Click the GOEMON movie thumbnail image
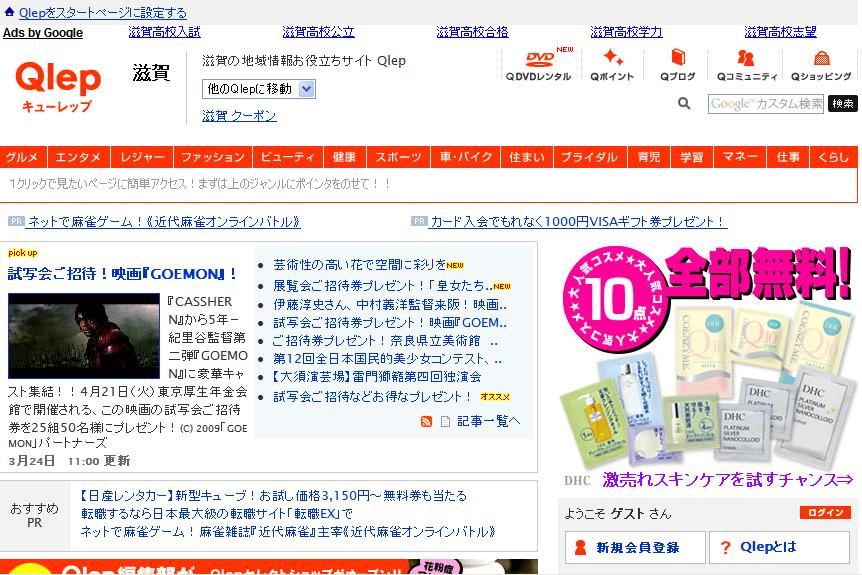This screenshot has width=862, height=575. tap(84, 336)
